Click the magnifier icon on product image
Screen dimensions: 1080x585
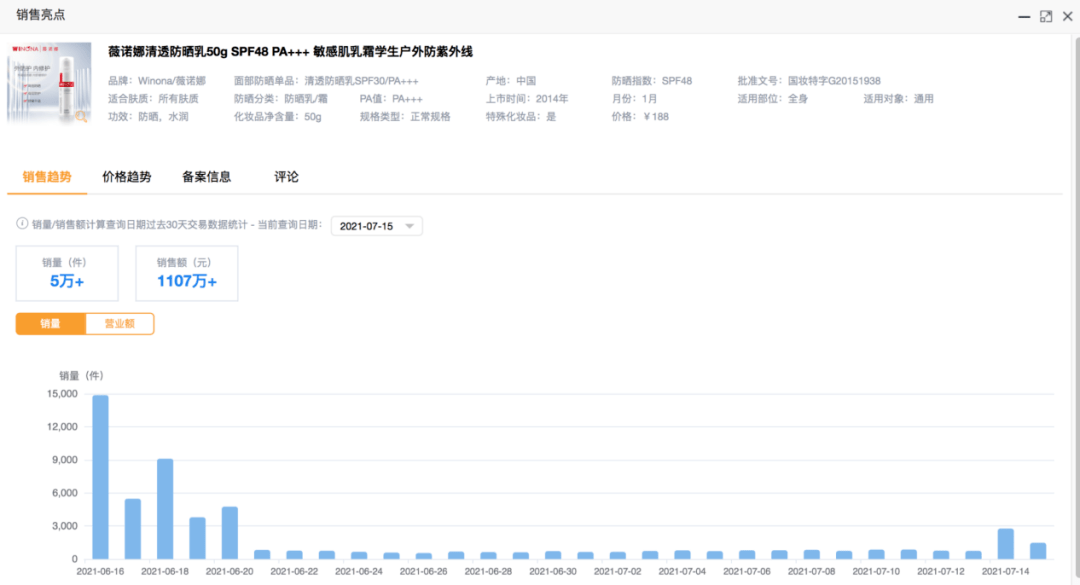click(81, 116)
